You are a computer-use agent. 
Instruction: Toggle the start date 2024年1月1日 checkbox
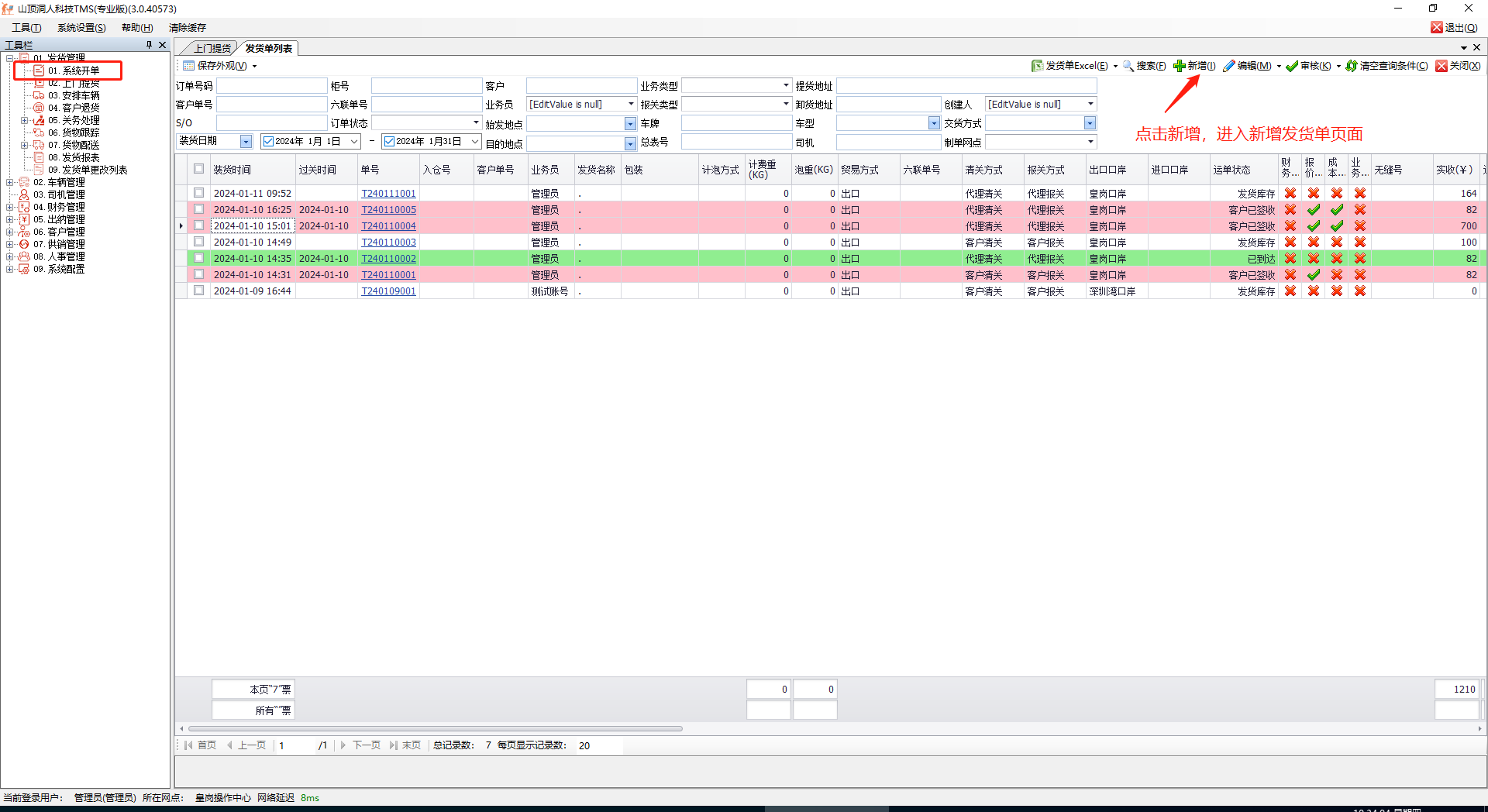[x=269, y=141]
